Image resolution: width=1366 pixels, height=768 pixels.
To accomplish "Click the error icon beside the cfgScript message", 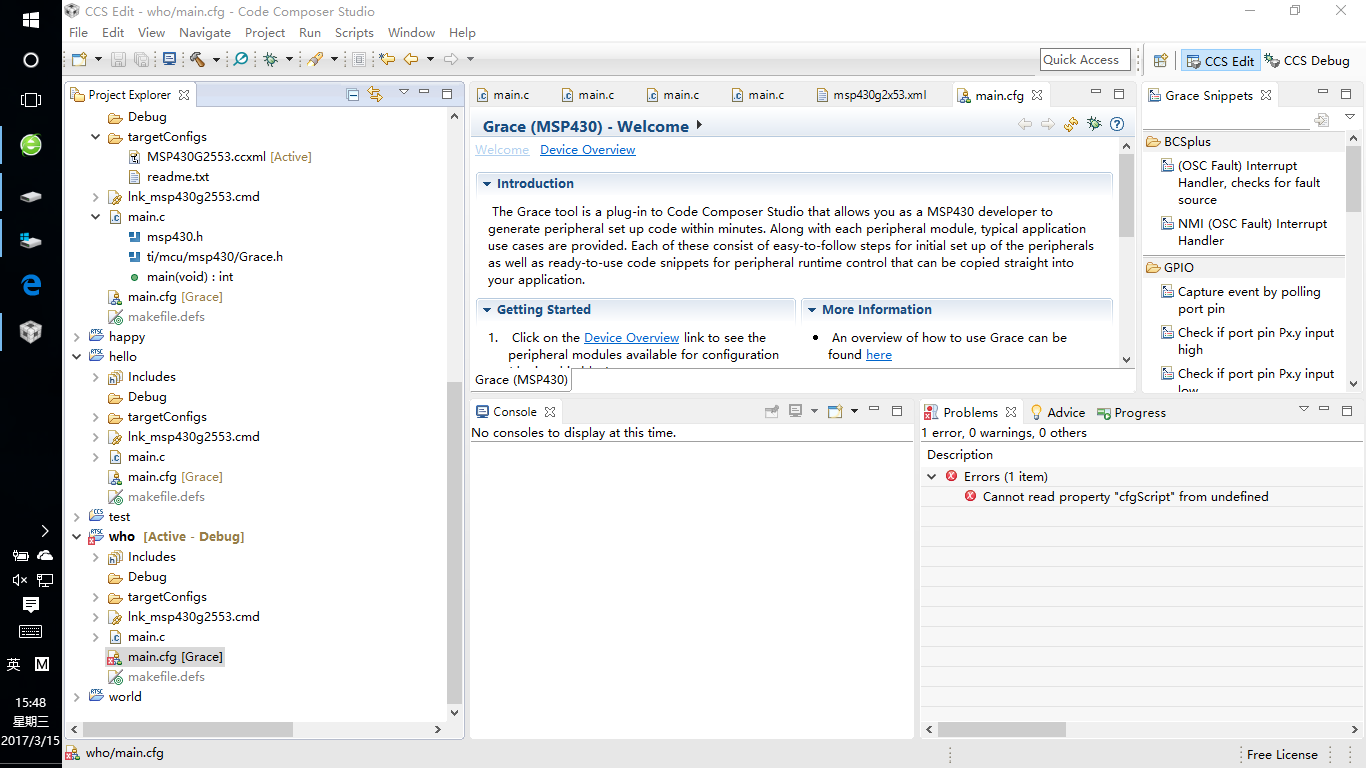I will coord(970,496).
